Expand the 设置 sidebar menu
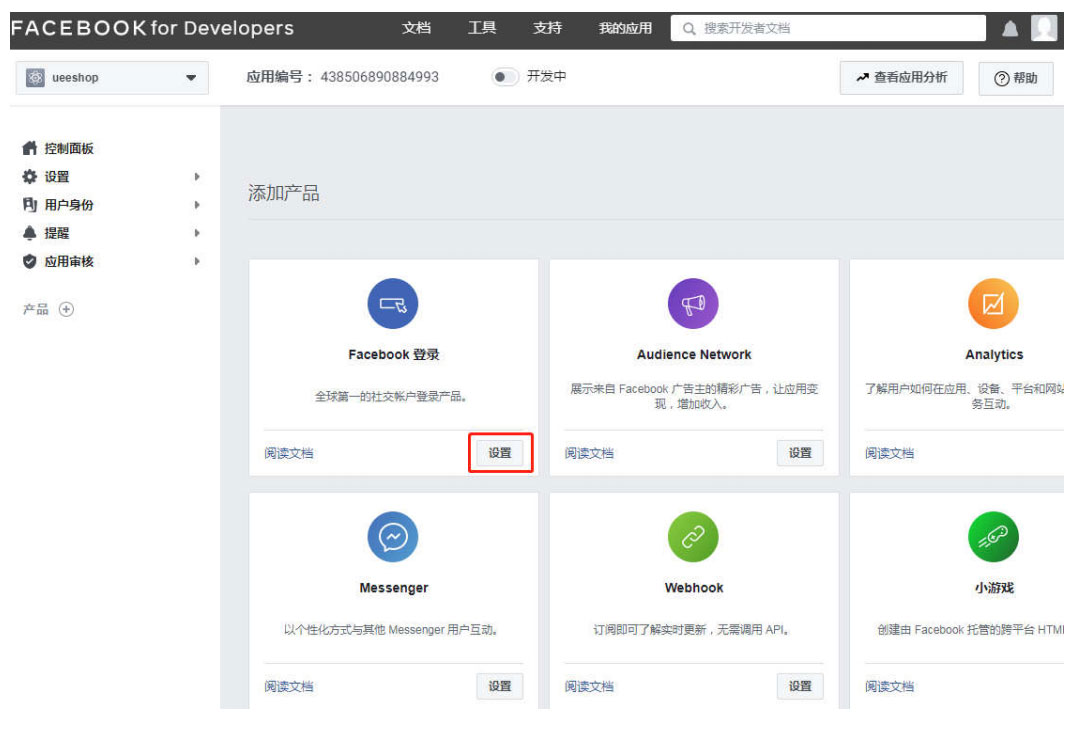 coord(57,177)
